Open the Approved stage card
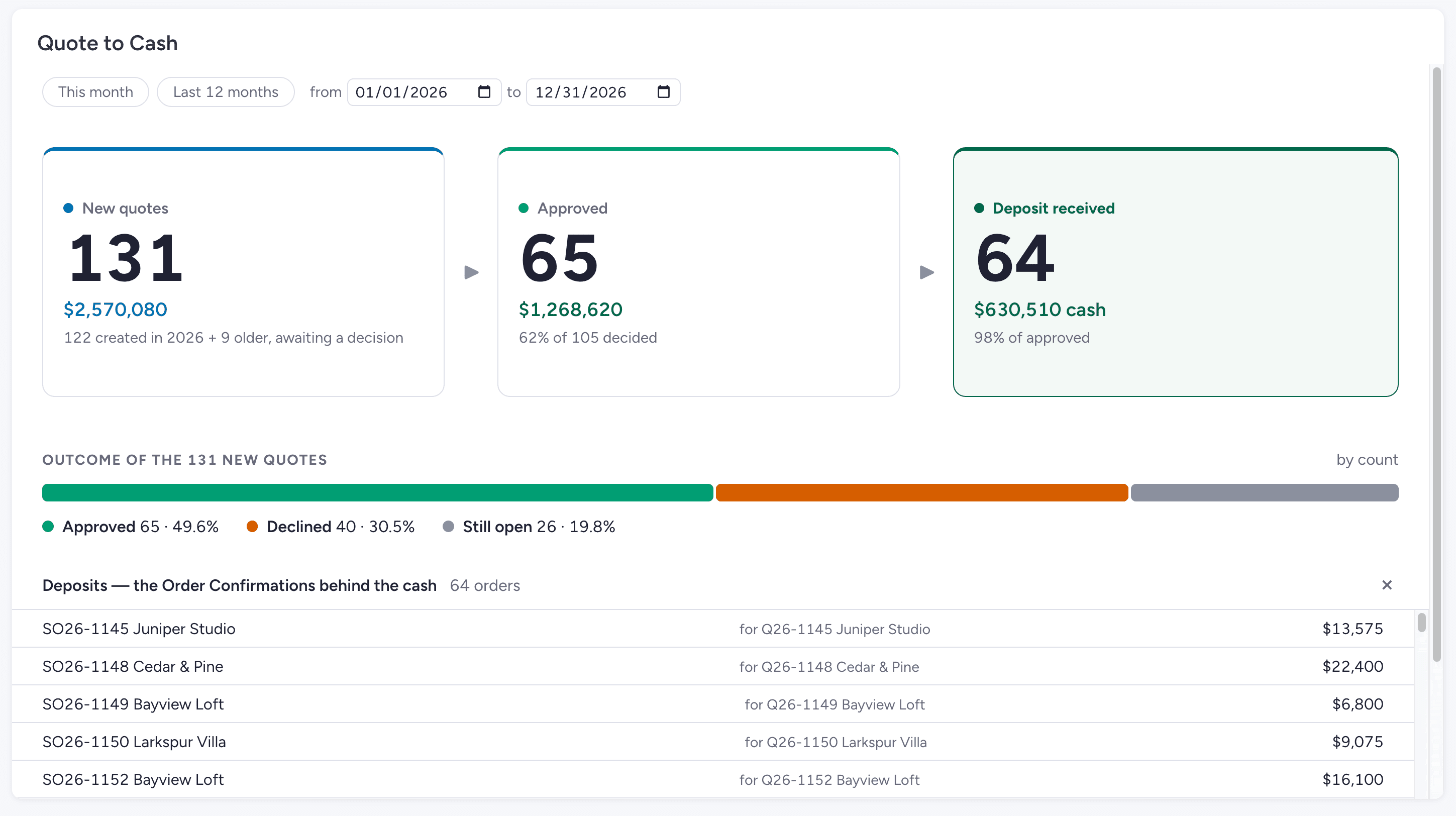The height and width of the screenshot is (816, 1456). pos(698,272)
